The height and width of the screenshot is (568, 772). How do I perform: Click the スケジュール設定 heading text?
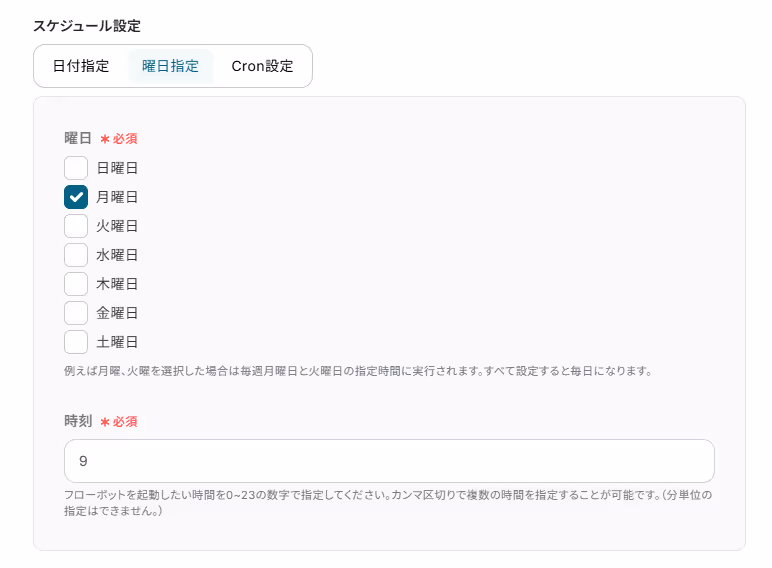coord(87,26)
